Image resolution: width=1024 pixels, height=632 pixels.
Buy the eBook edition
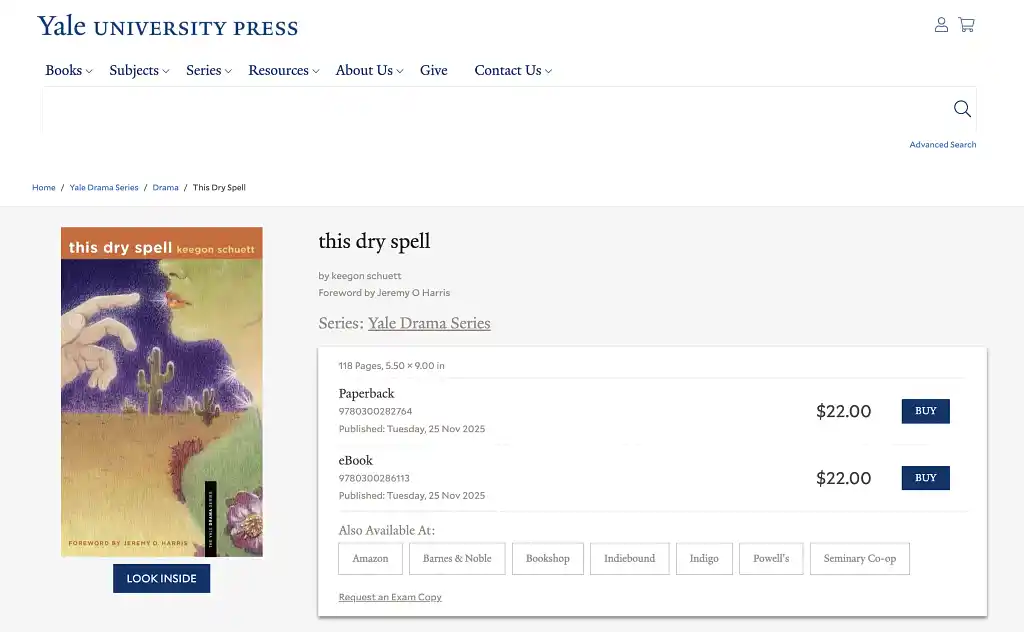coord(925,478)
